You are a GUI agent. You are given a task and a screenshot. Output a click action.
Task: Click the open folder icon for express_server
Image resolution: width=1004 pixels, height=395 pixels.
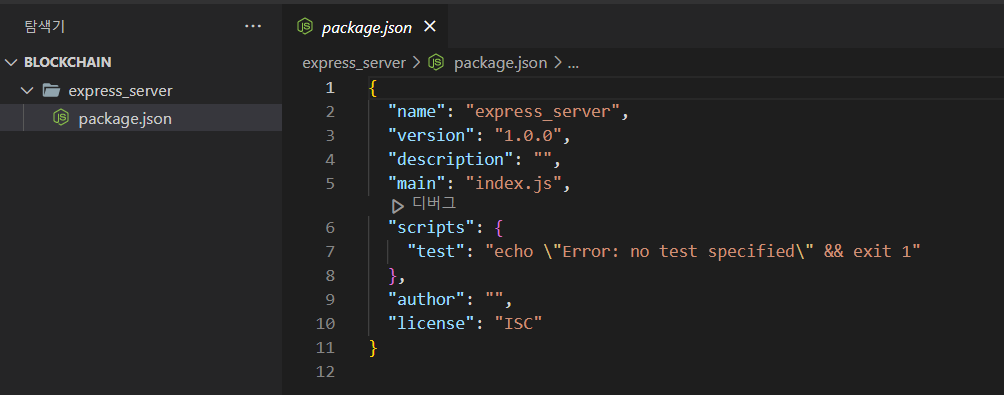tap(51, 90)
